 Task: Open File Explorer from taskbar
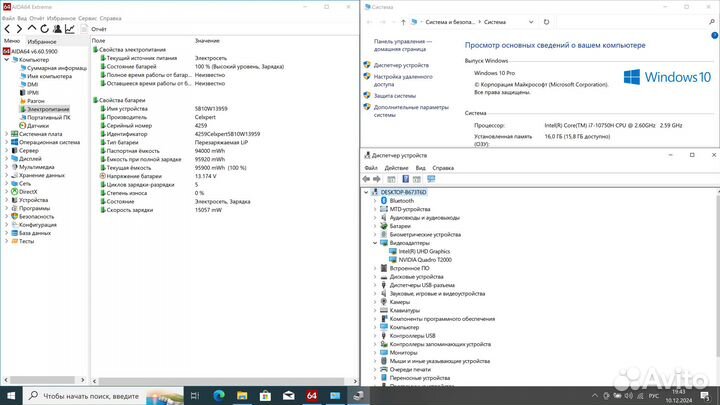pyautogui.click(x=242, y=395)
